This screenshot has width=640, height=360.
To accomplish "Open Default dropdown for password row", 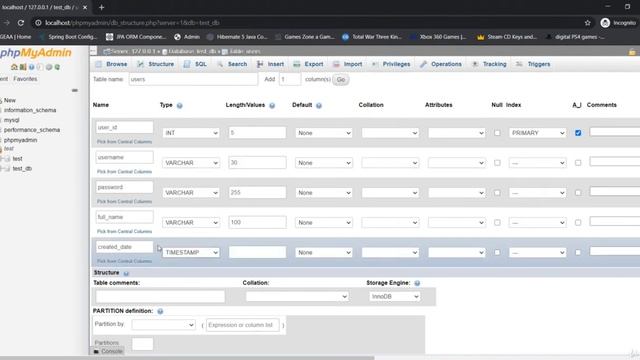I will tap(324, 193).
